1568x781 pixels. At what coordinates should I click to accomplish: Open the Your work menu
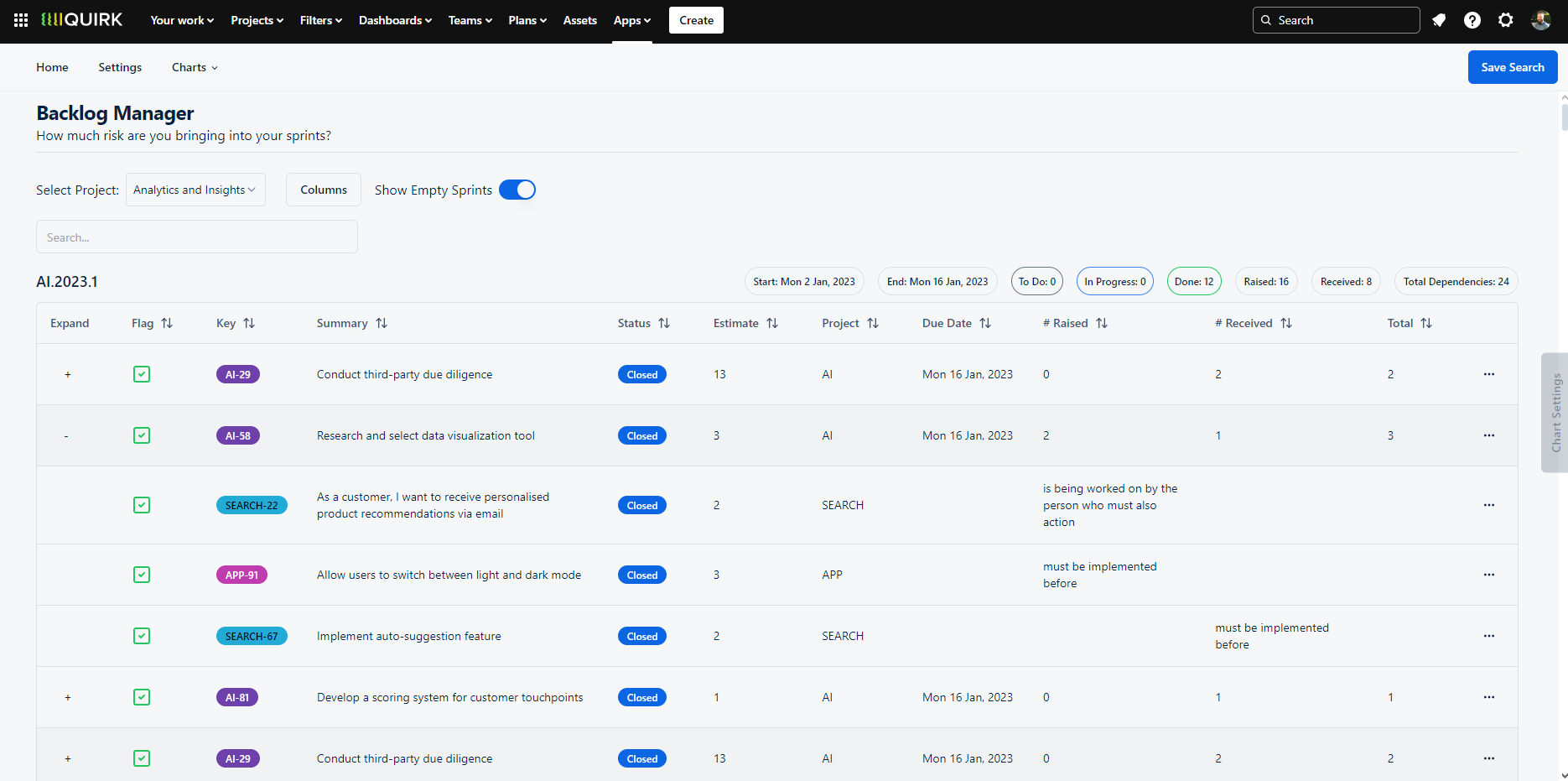point(182,20)
